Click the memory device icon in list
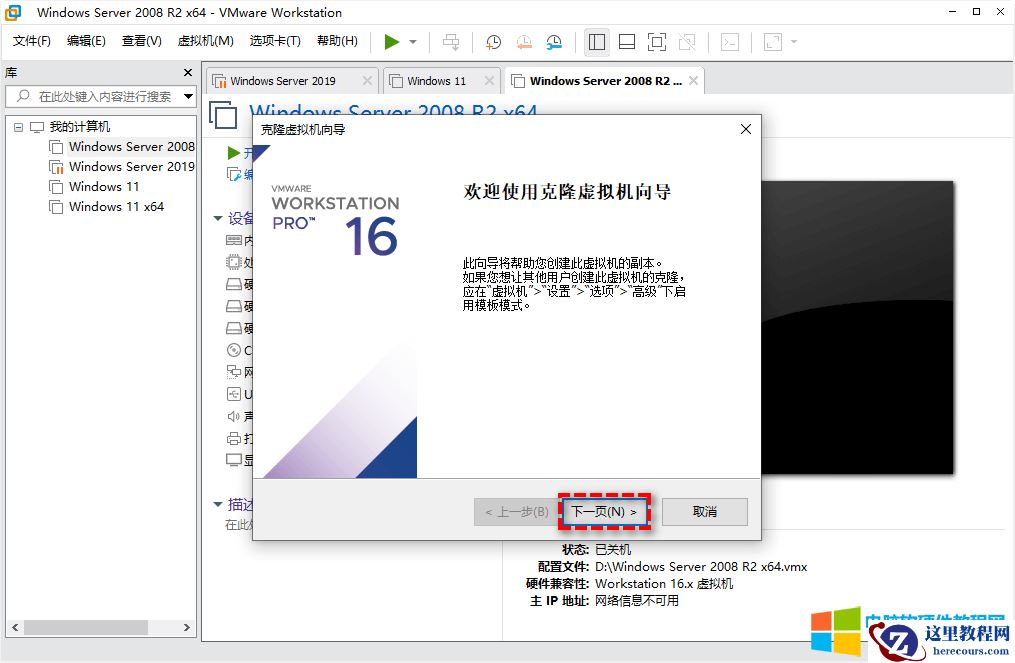The height and width of the screenshot is (663, 1015). [x=234, y=240]
